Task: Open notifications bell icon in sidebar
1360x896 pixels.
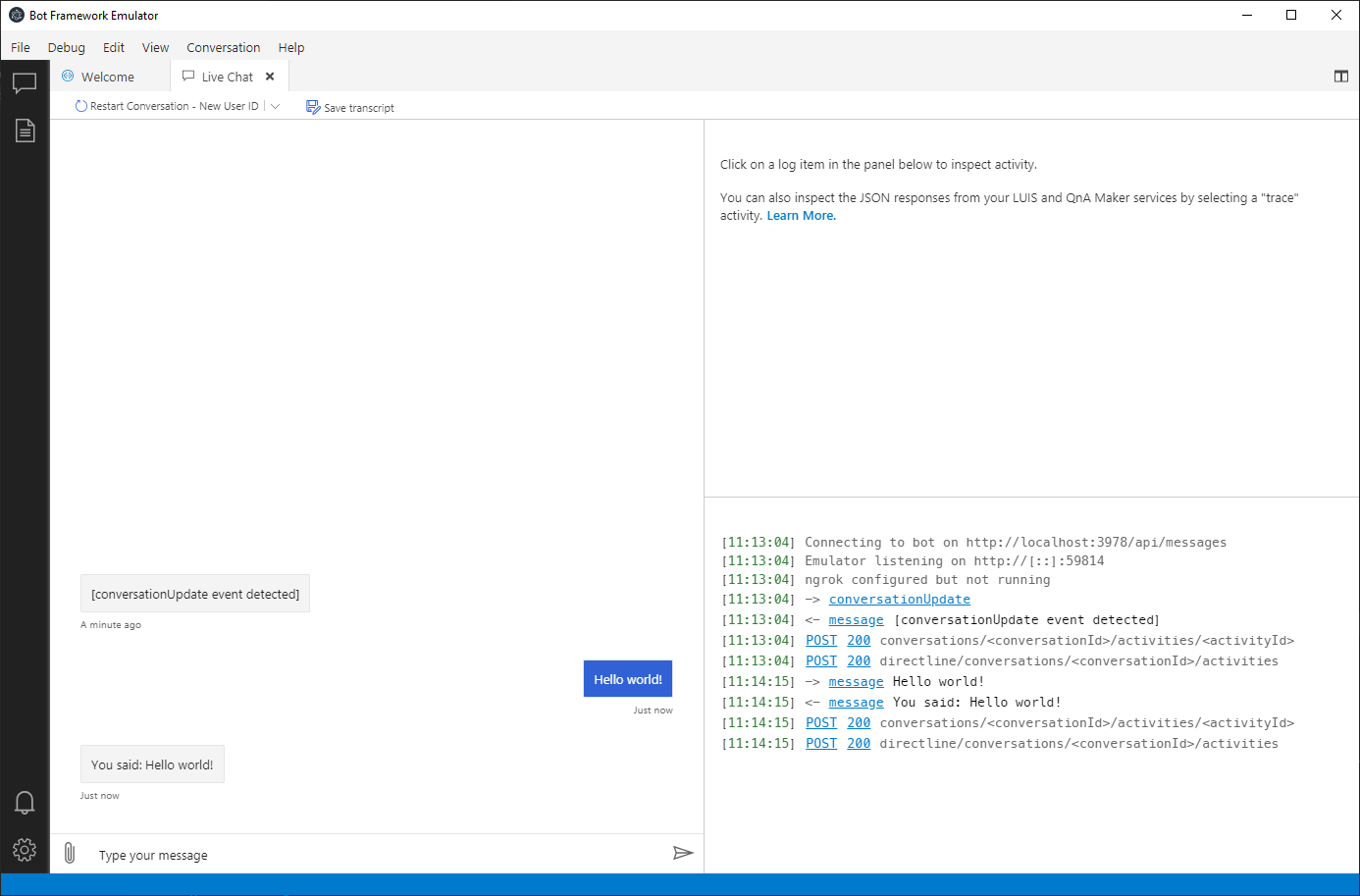Action: (25, 803)
